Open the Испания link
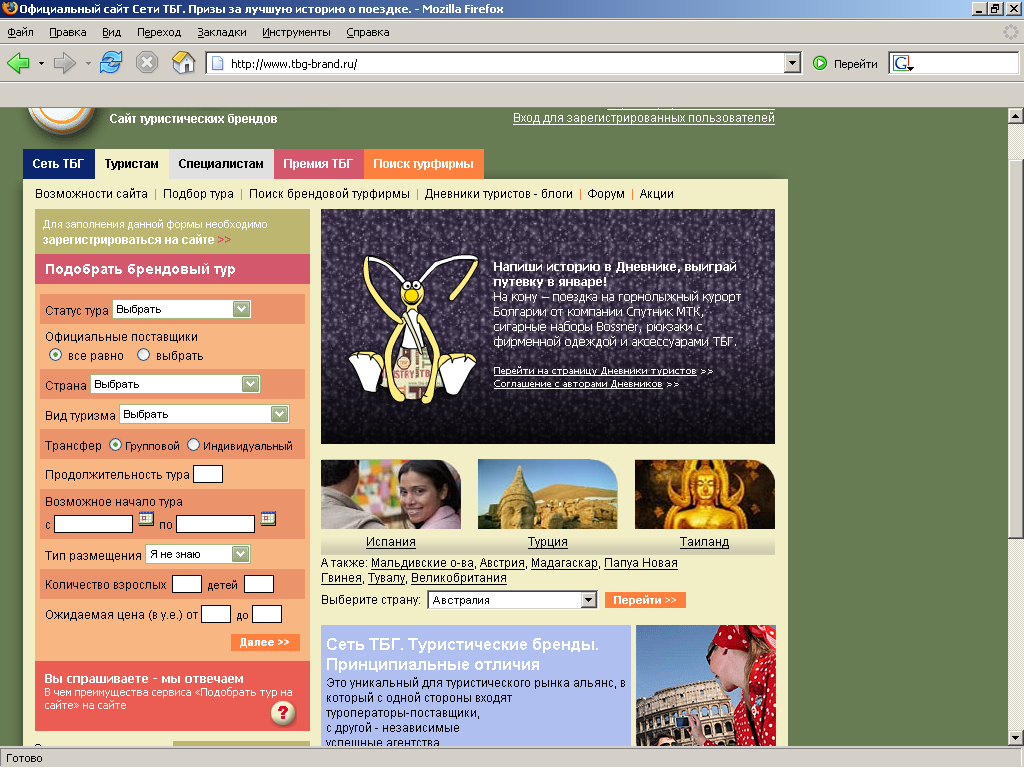This screenshot has width=1024, height=768. click(391, 541)
